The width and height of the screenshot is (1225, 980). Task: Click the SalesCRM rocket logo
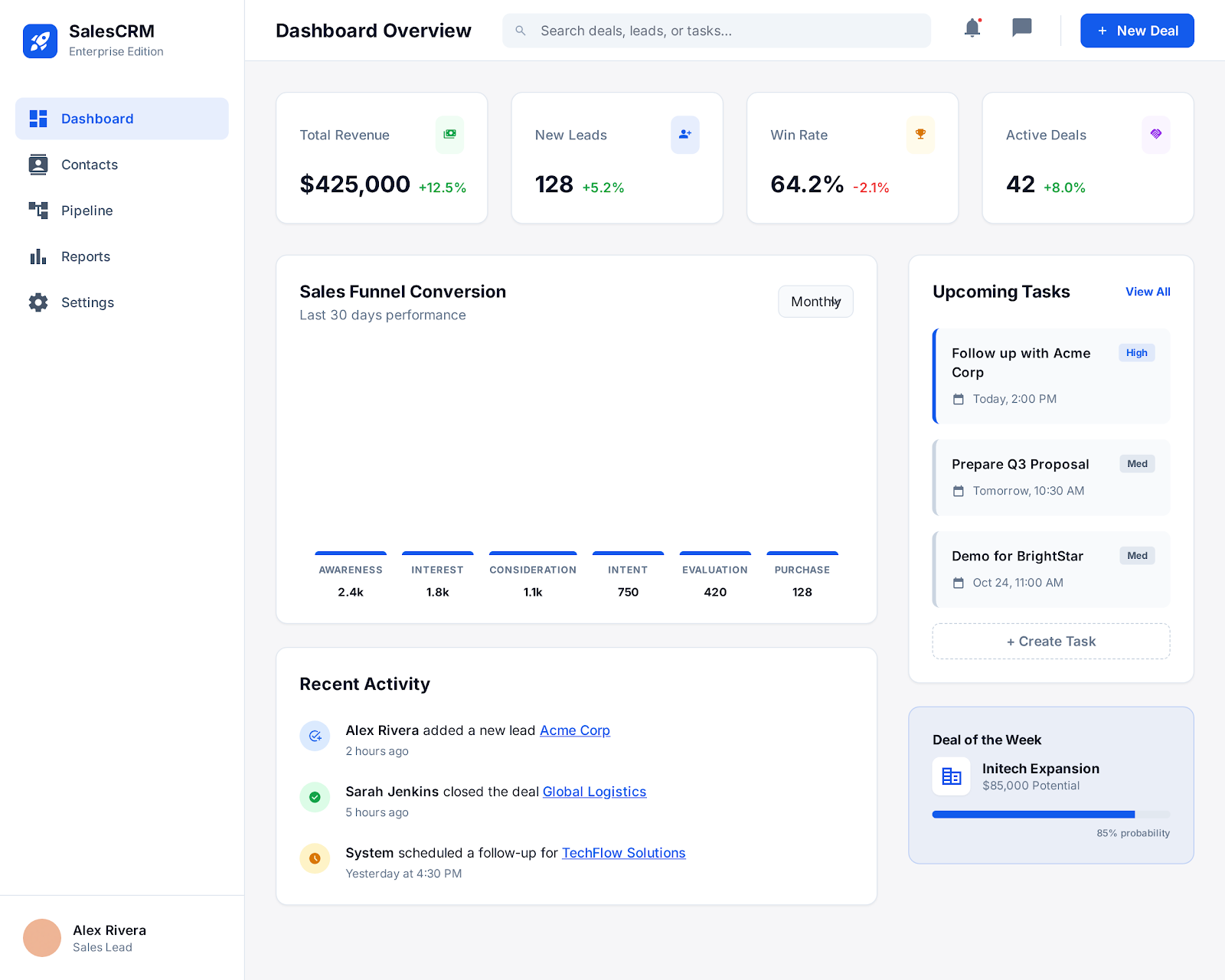click(40, 41)
